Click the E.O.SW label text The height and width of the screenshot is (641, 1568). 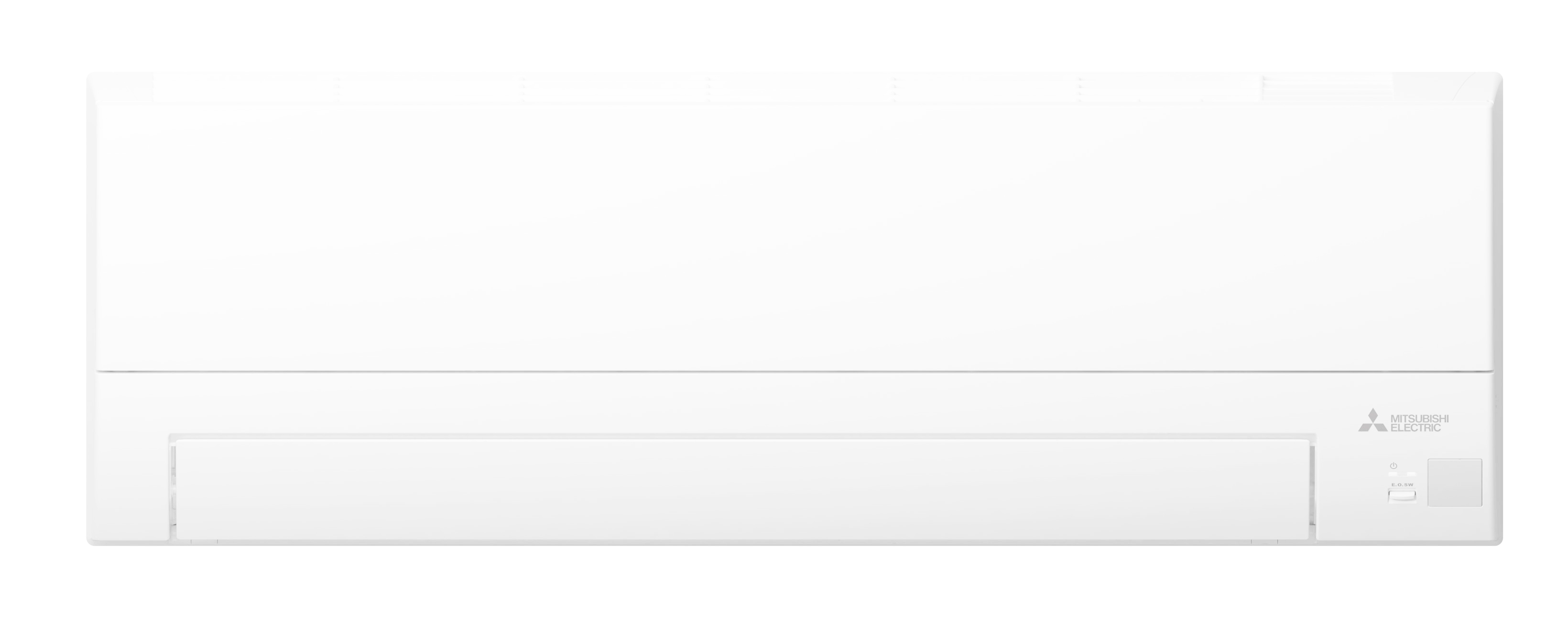click(1402, 485)
